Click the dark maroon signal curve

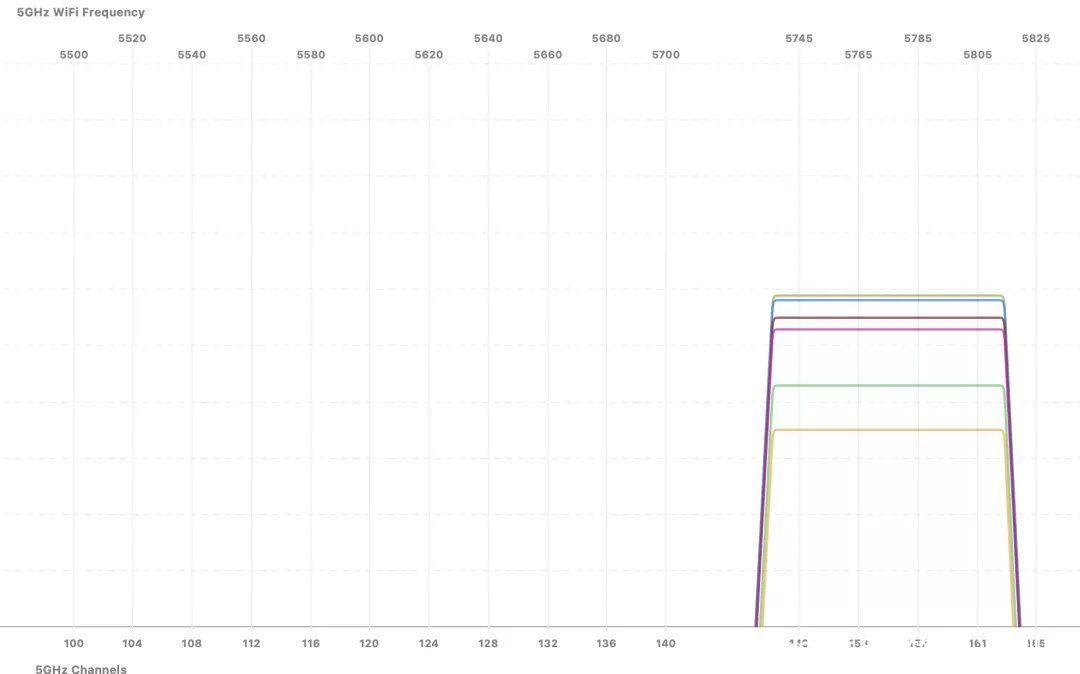[x=889, y=318]
